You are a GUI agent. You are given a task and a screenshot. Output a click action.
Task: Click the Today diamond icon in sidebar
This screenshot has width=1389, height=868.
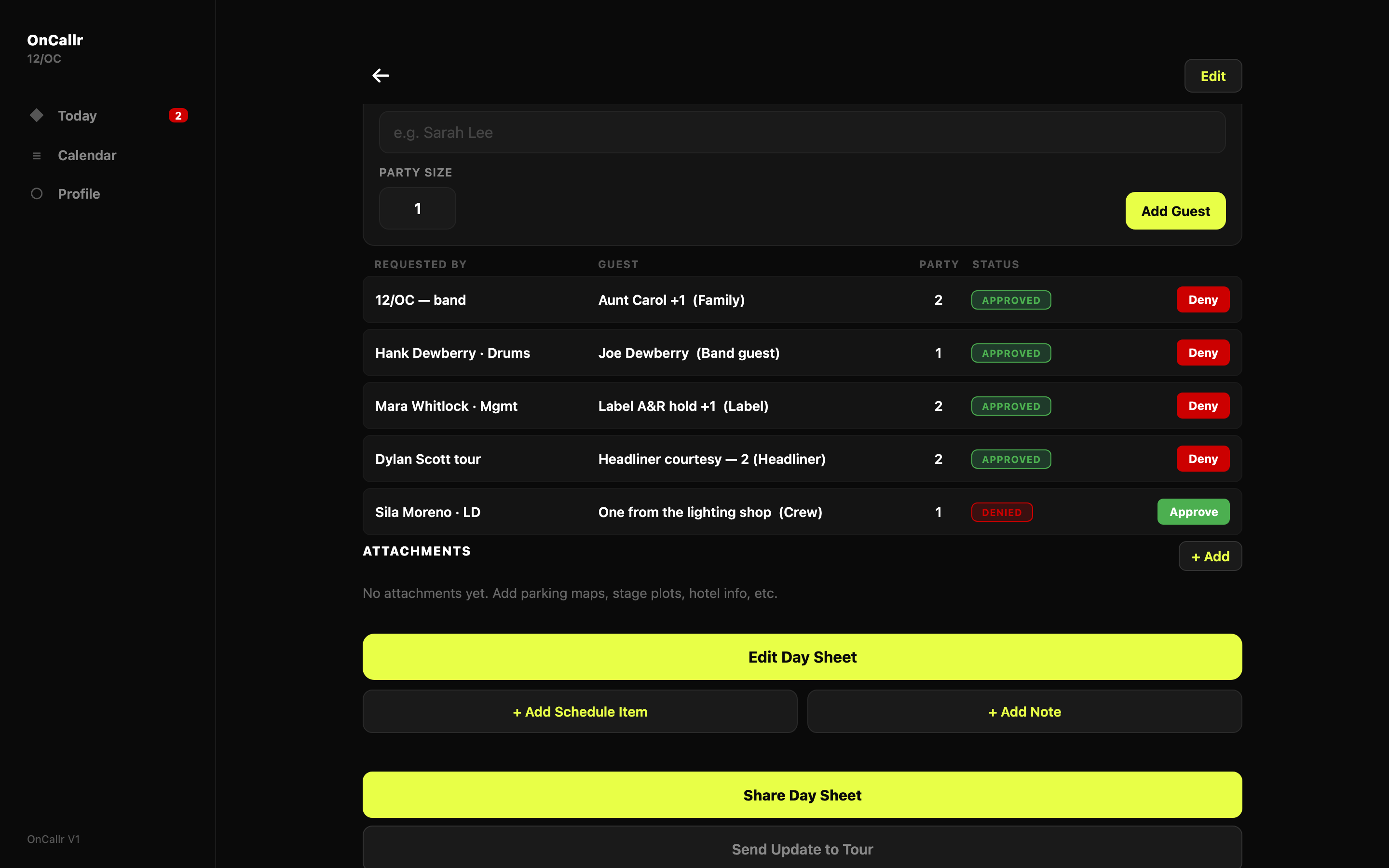tap(37, 115)
